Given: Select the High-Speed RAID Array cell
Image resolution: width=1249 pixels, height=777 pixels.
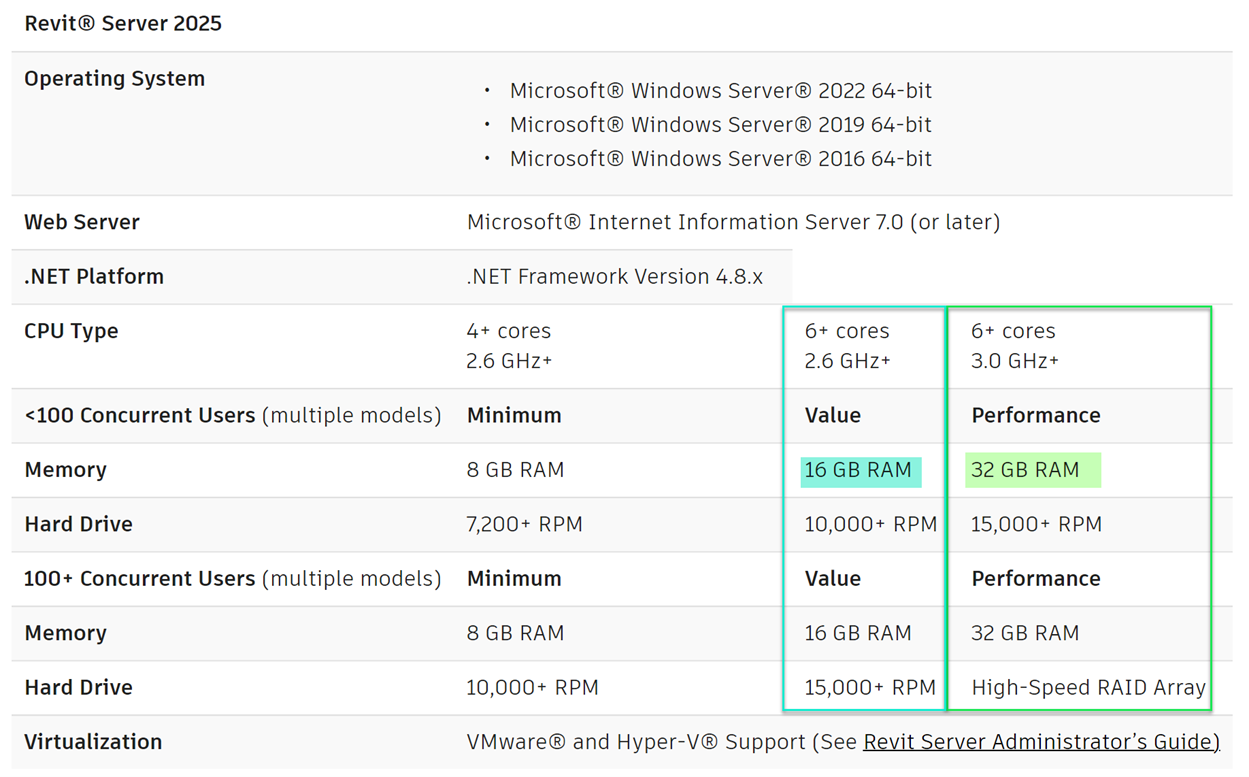Looking at the screenshot, I should tap(1088, 688).
